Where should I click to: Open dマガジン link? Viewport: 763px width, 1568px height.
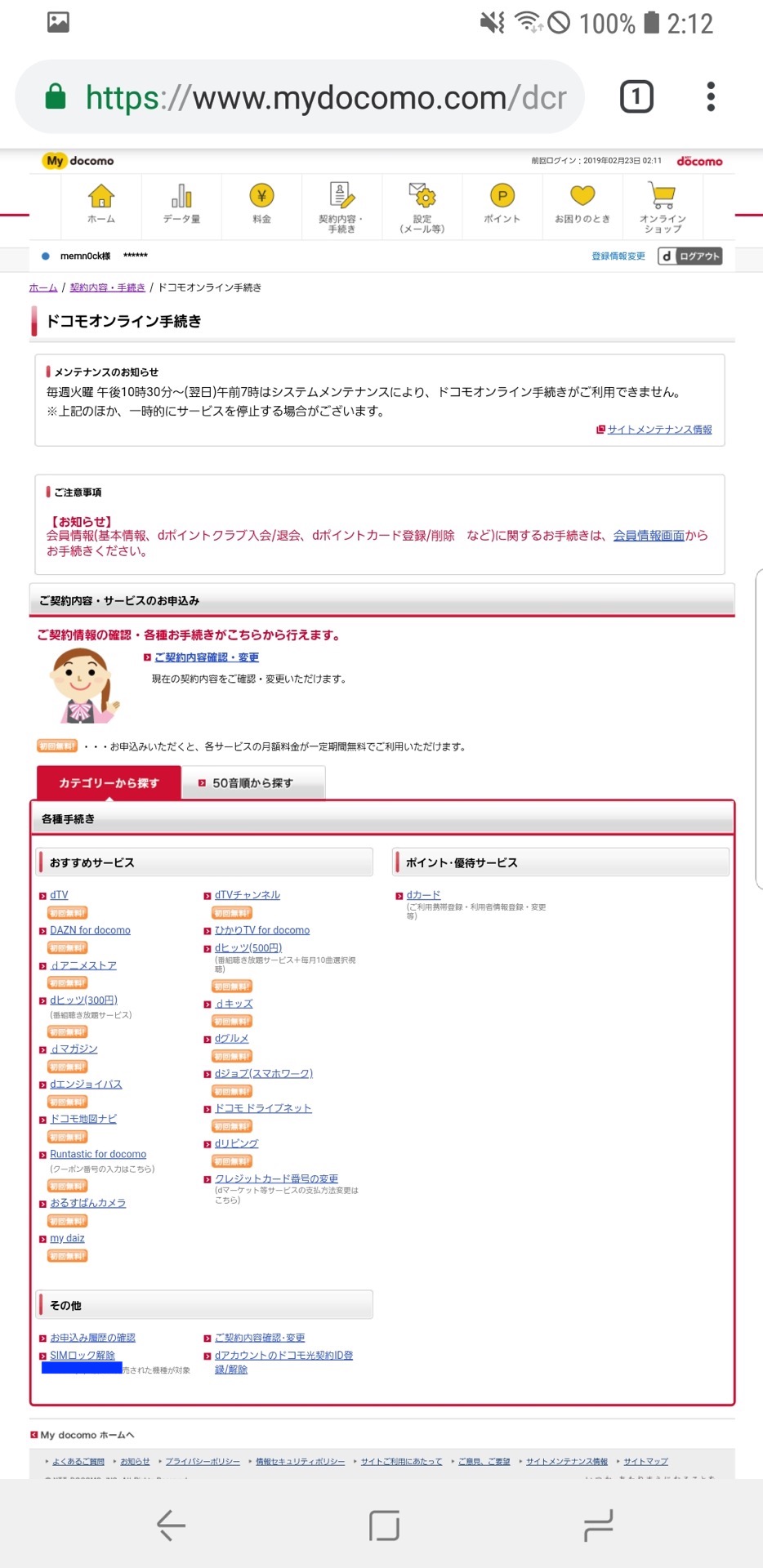[x=74, y=1049]
